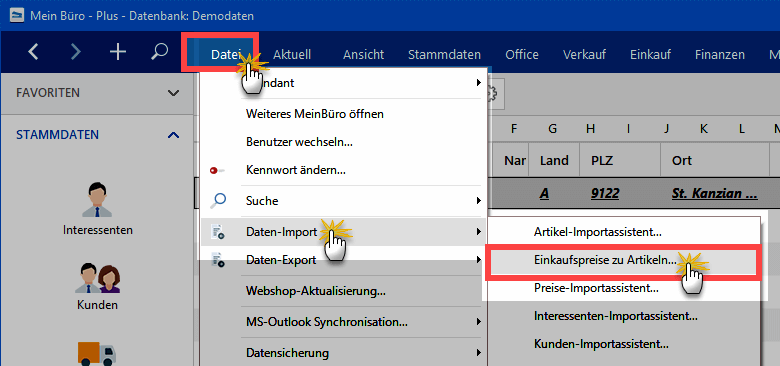
Task: Open the Ansicht menu
Action: click(363, 55)
